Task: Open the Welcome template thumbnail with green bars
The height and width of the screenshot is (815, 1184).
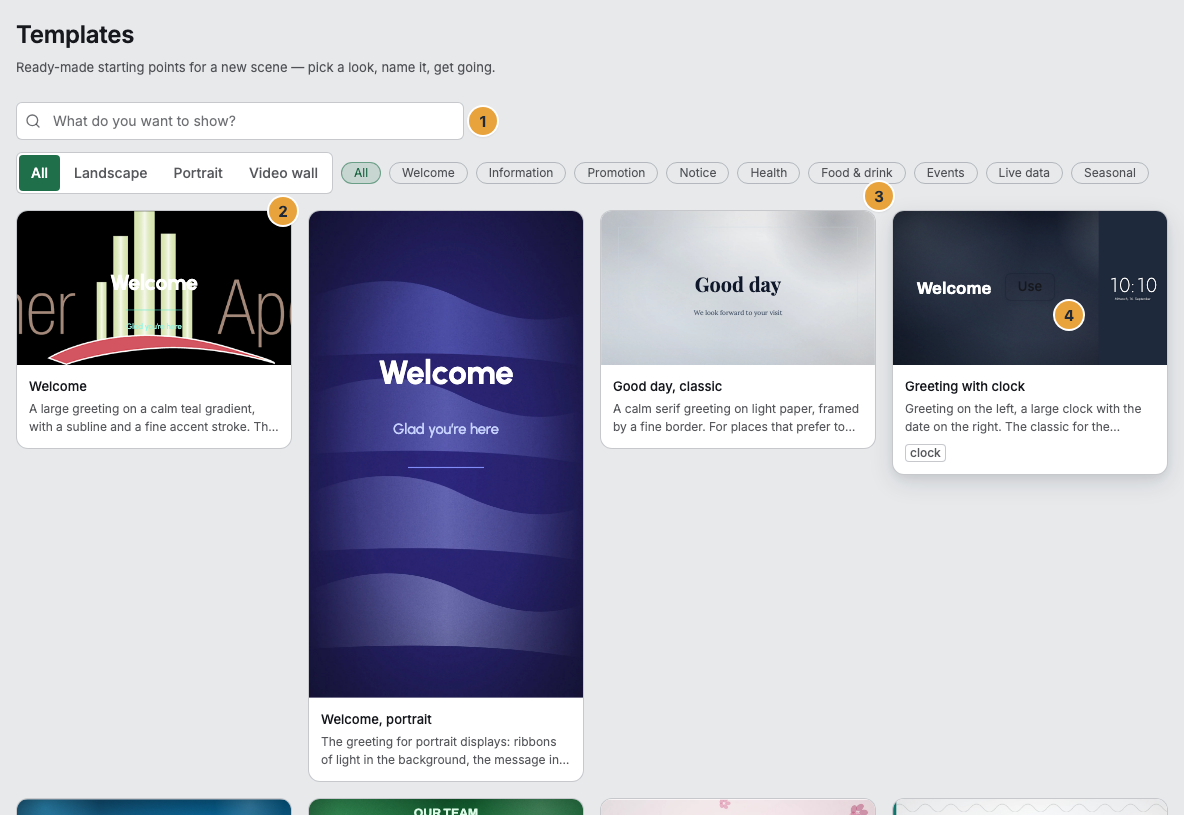Action: point(154,288)
